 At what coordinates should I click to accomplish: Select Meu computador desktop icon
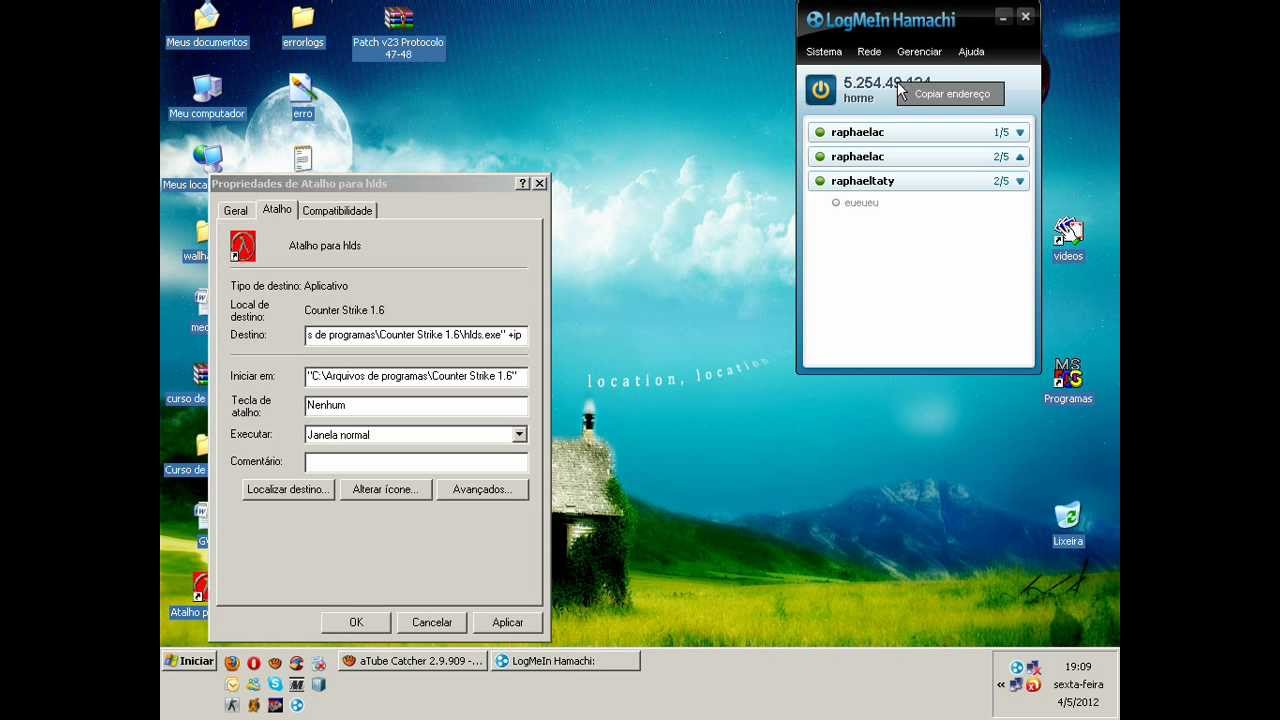tap(207, 97)
